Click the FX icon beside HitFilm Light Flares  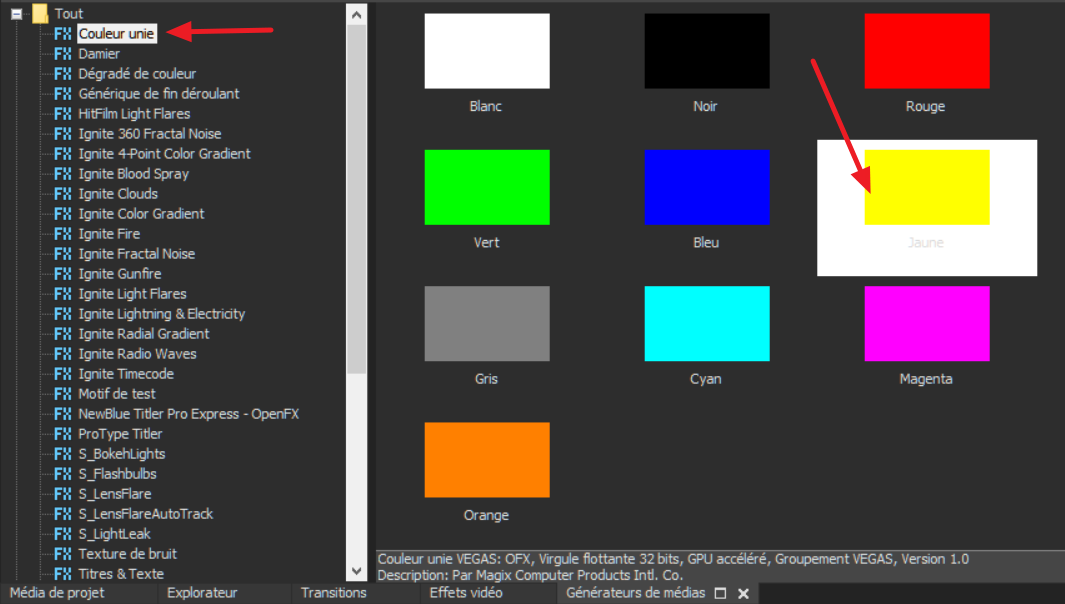pyautogui.click(x=63, y=113)
